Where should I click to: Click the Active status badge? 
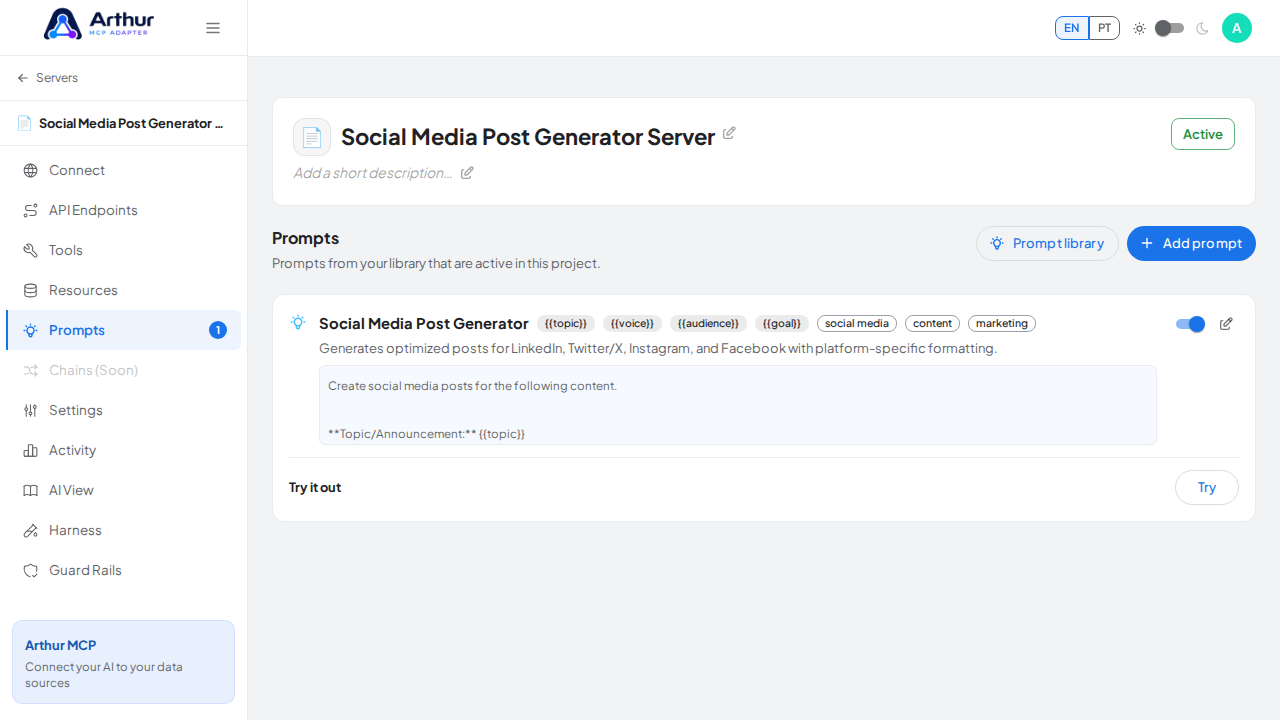point(1203,134)
